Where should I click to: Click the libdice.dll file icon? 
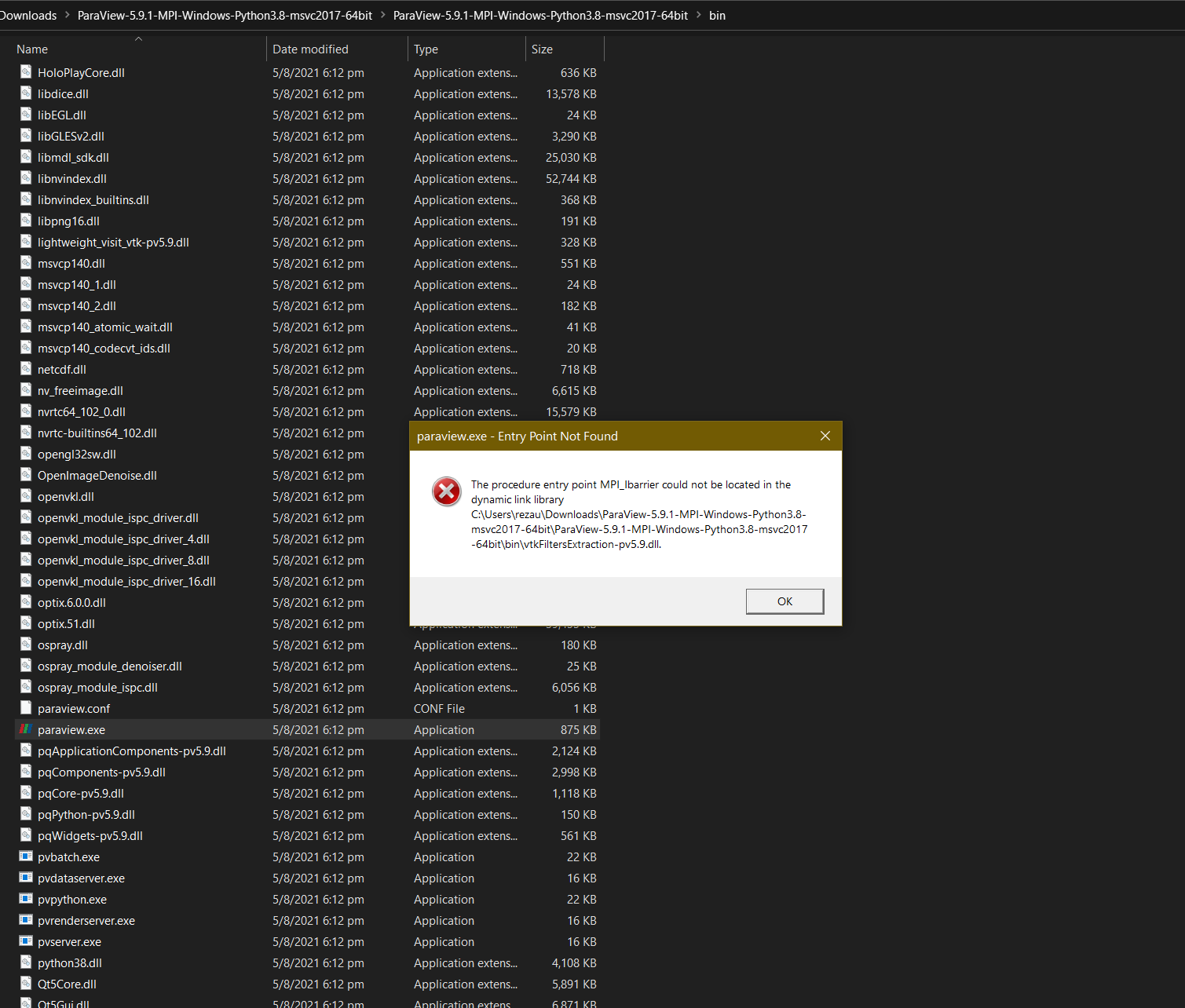click(26, 93)
